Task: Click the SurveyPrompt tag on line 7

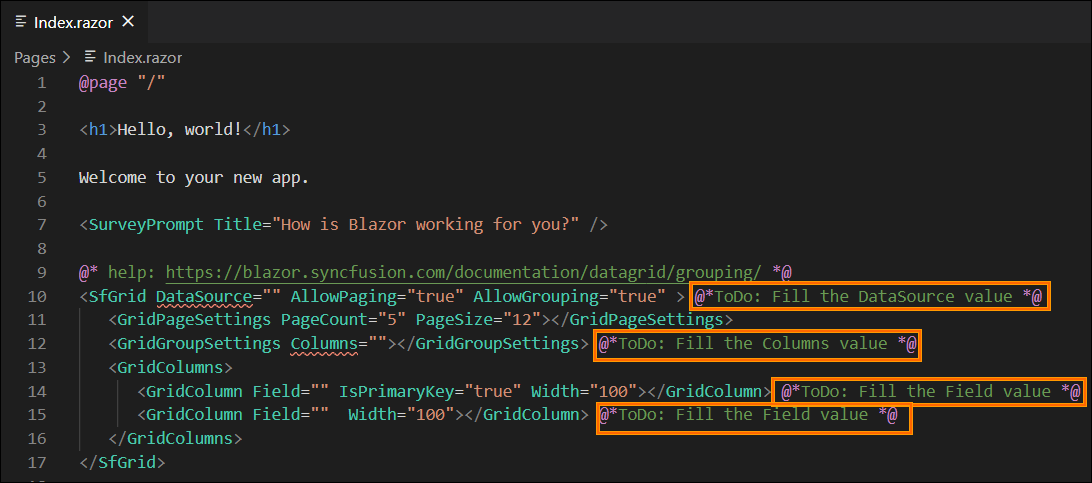Action: [x=146, y=225]
